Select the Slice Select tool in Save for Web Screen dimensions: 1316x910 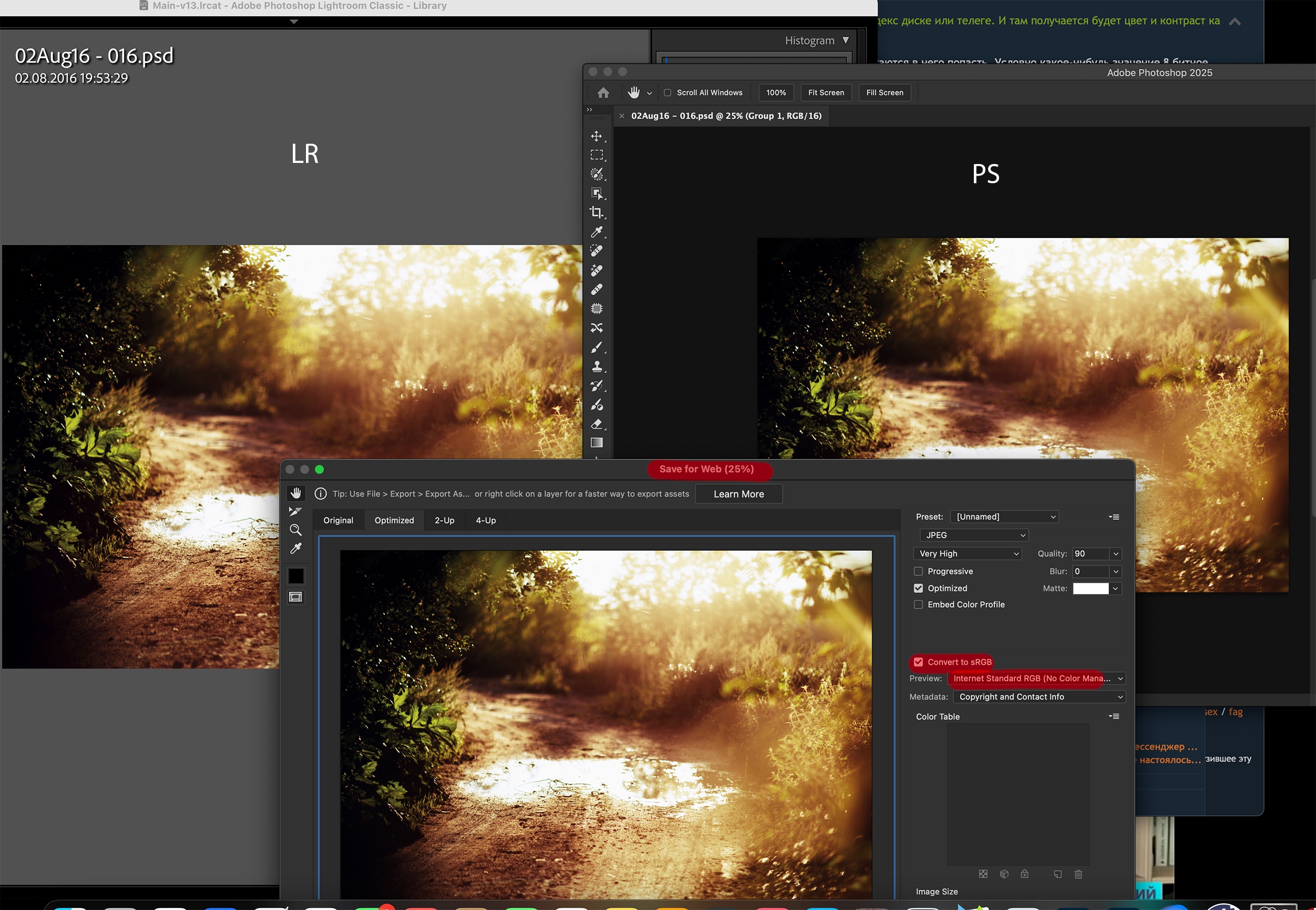click(x=295, y=511)
